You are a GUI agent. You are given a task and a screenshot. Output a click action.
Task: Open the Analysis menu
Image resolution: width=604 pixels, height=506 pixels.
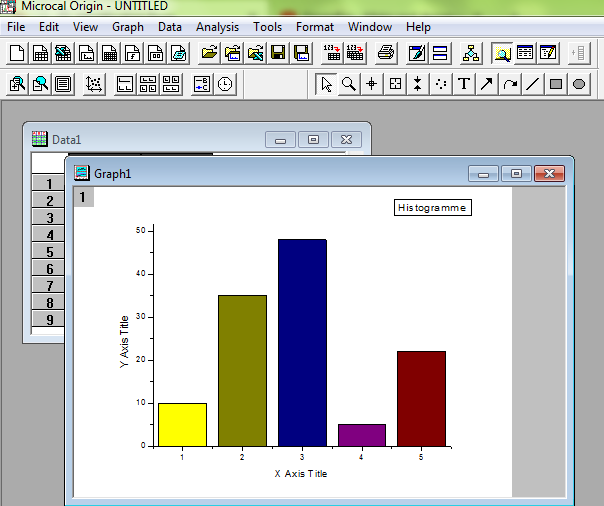tap(217, 27)
